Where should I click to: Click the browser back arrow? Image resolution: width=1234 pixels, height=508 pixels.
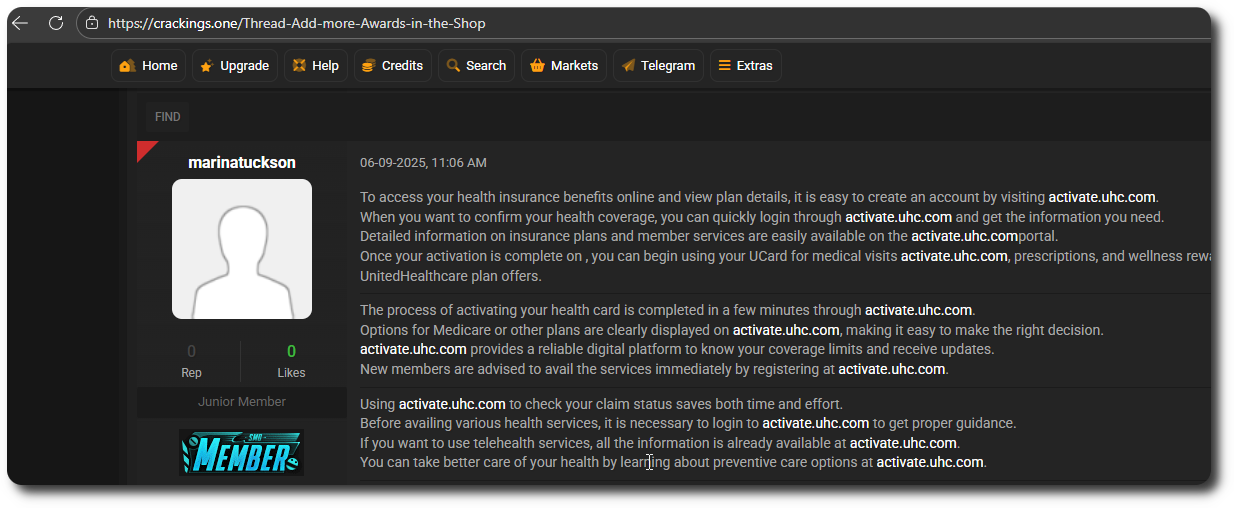pos(20,23)
